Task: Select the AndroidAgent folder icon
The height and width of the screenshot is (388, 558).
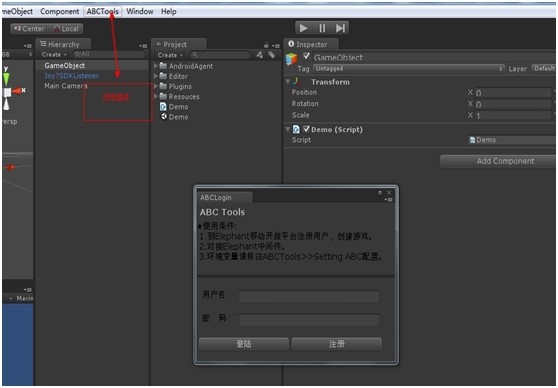Action: point(163,66)
